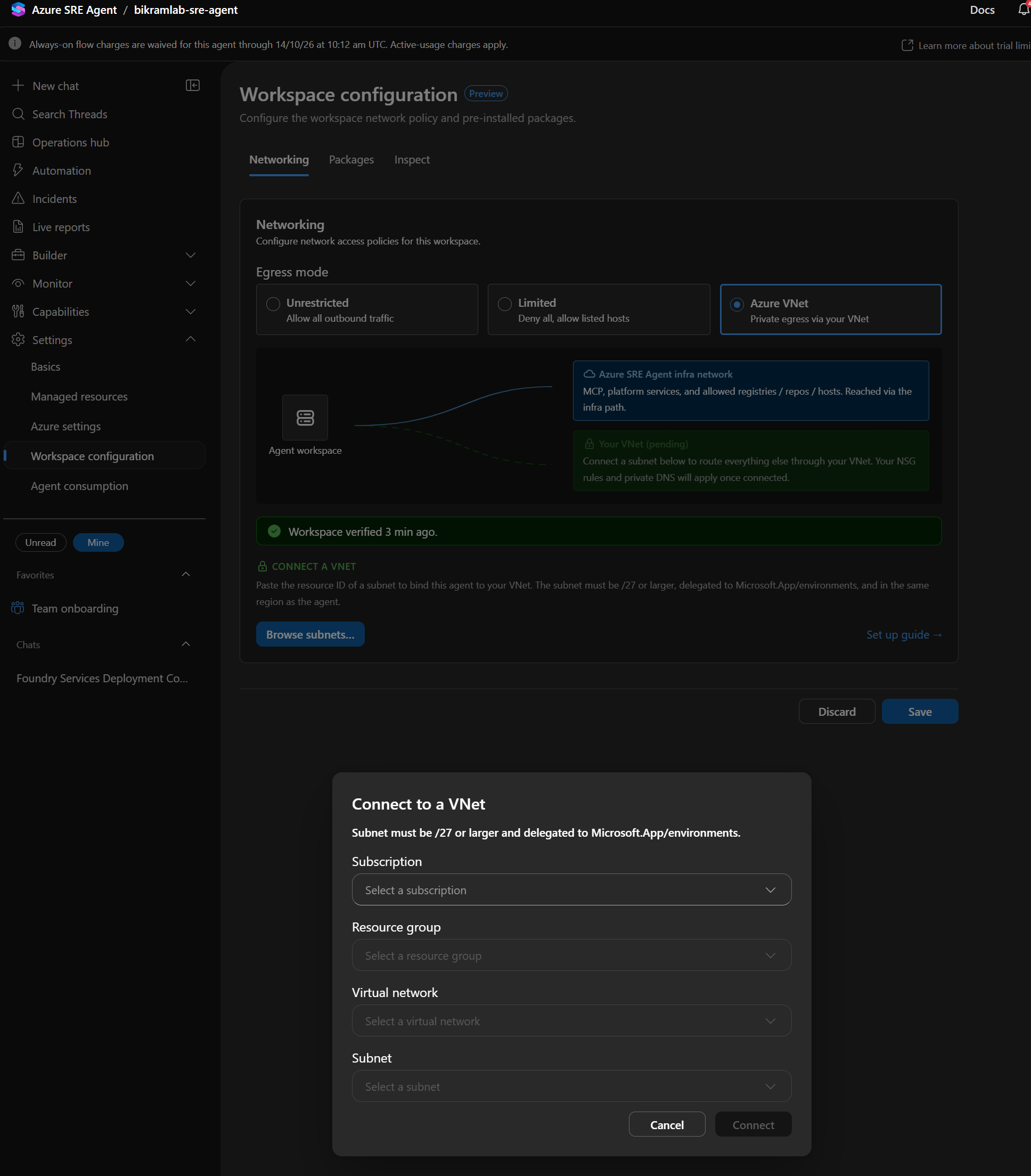Open the Subnet dropdown
This screenshot has width=1031, height=1176.
tap(571, 1086)
